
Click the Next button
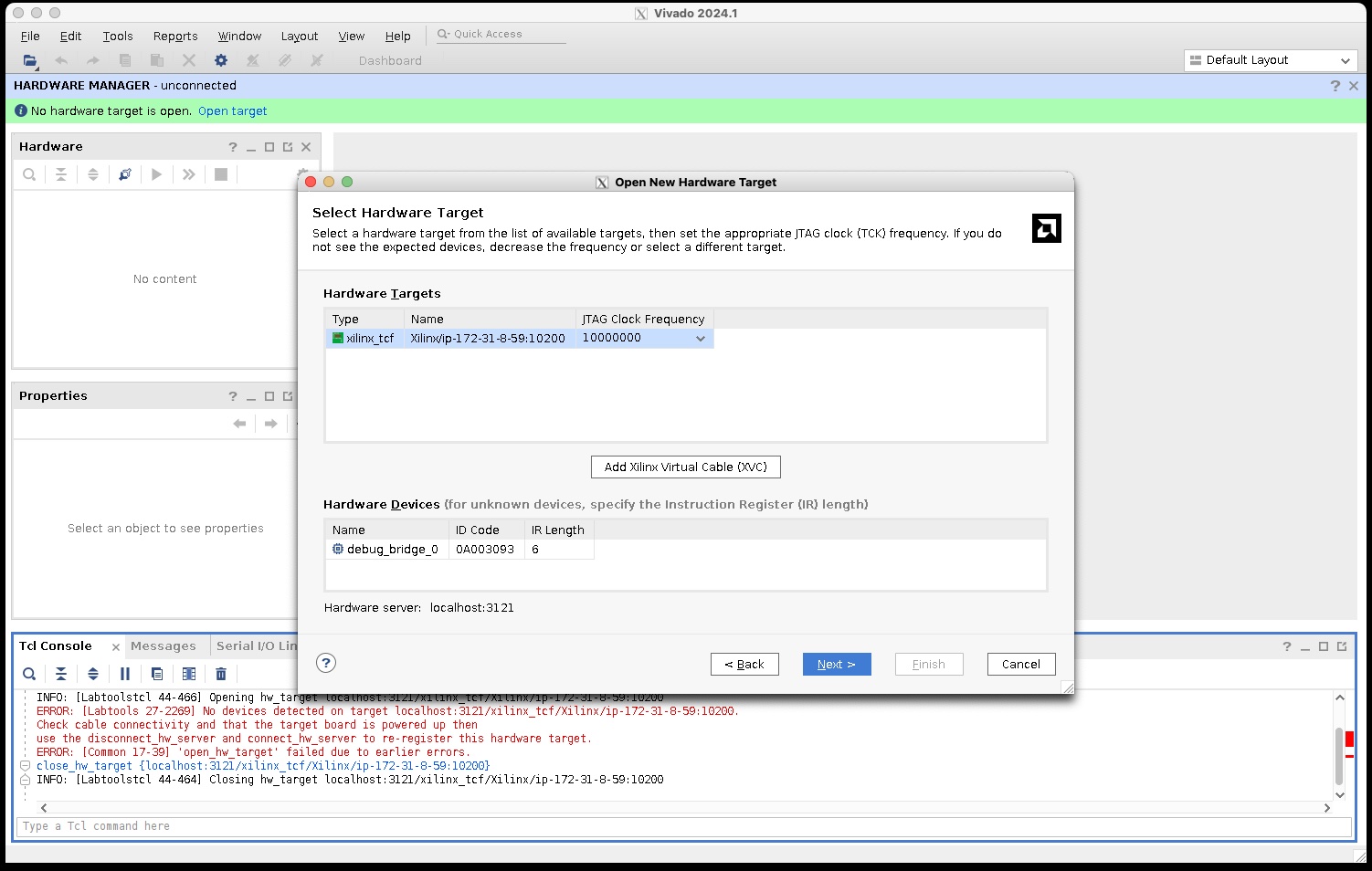coord(837,665)
